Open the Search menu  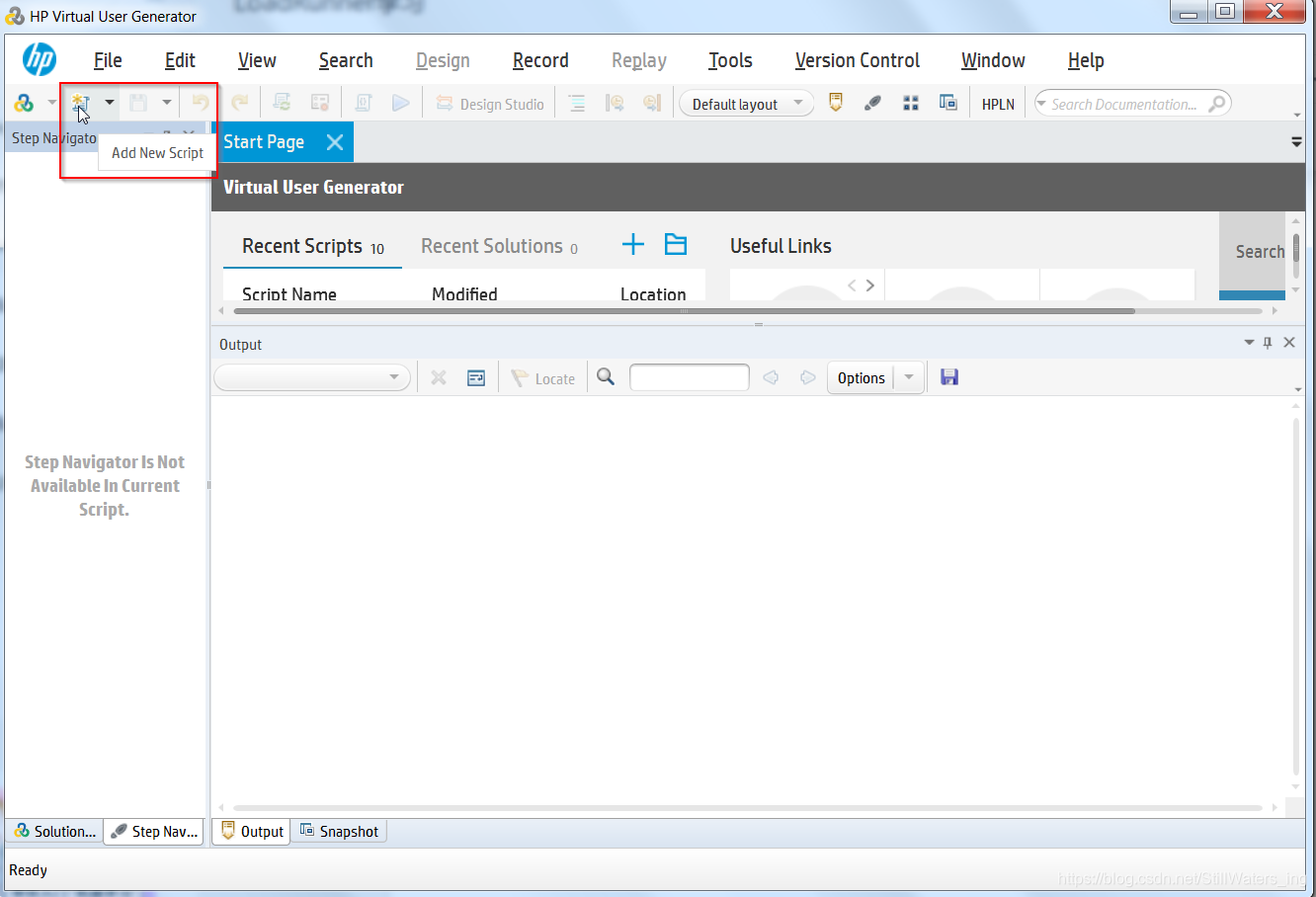tap(346, 60)
